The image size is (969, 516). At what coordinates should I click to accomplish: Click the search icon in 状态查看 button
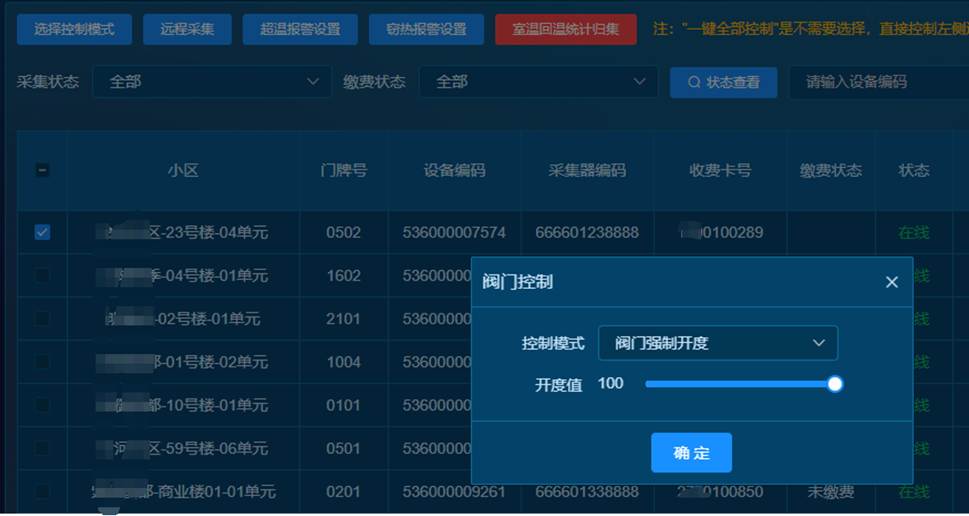click(x=693, y=82)
